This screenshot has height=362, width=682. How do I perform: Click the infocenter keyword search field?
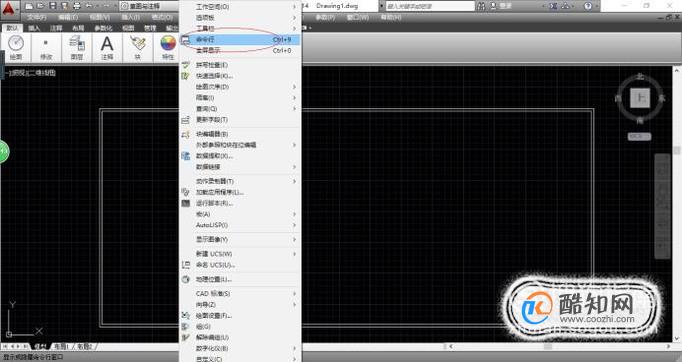click(x=430, y=6)
